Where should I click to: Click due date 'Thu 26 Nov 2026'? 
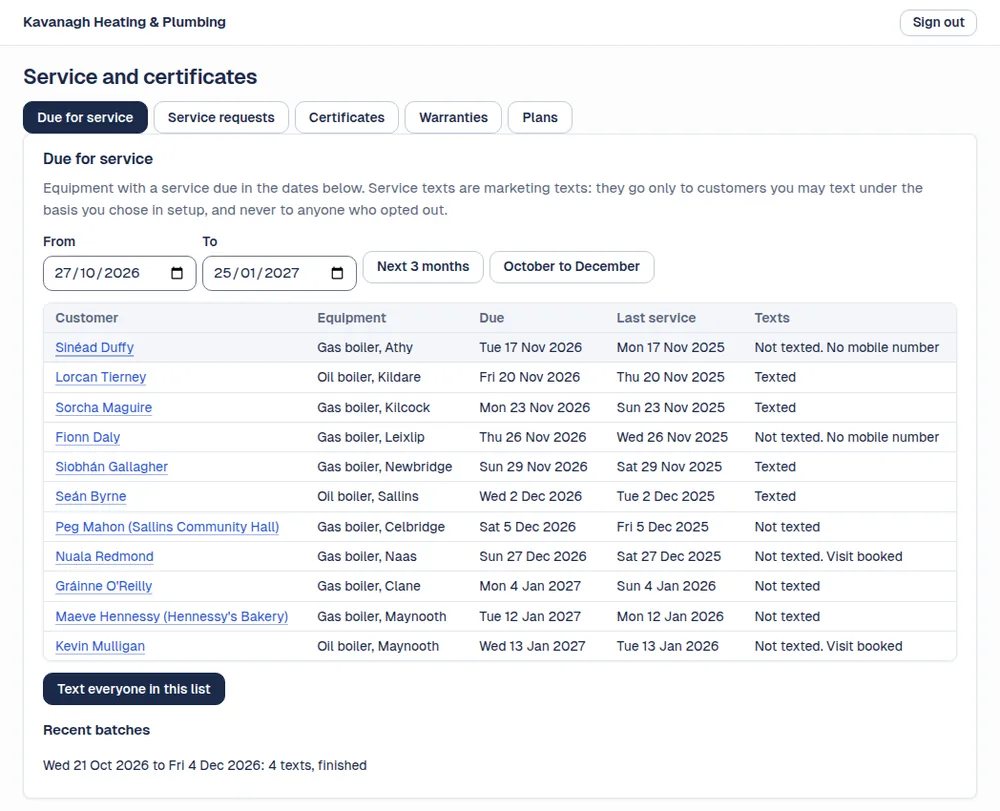(533, 437)
